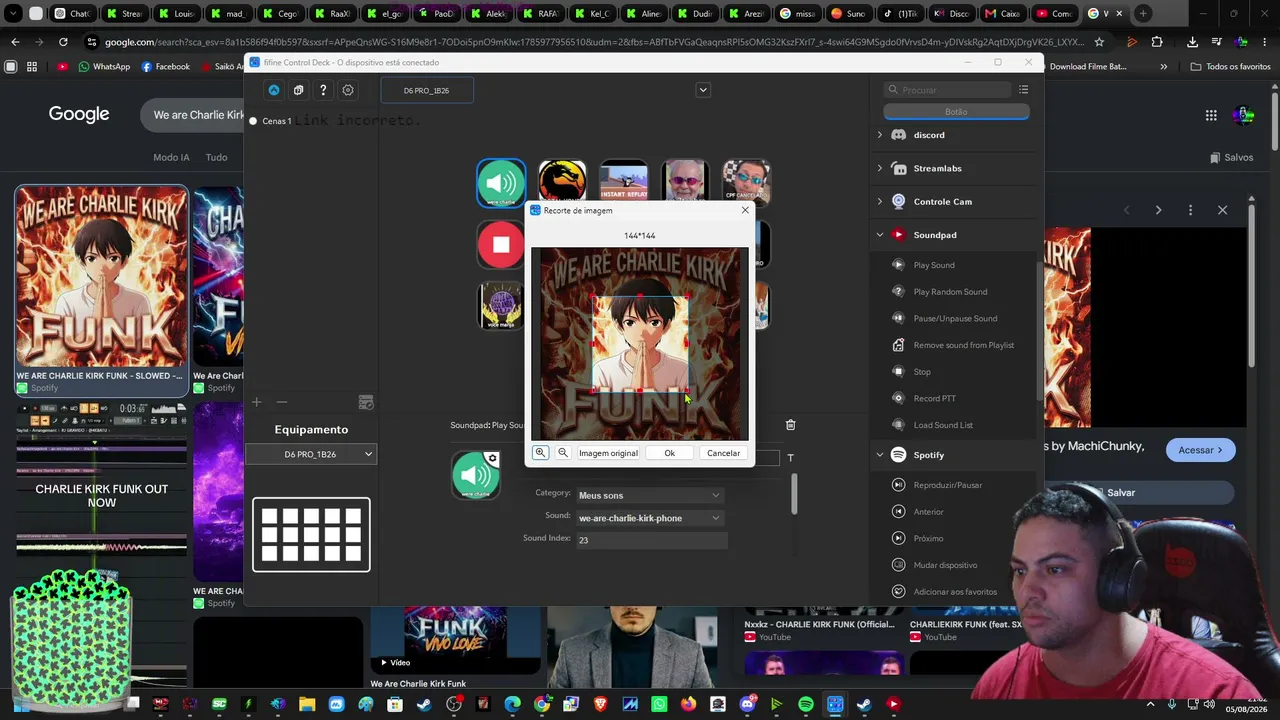Open the WhatsApp bookmark
Viewport: 1280px width, 720px height.
104,67
